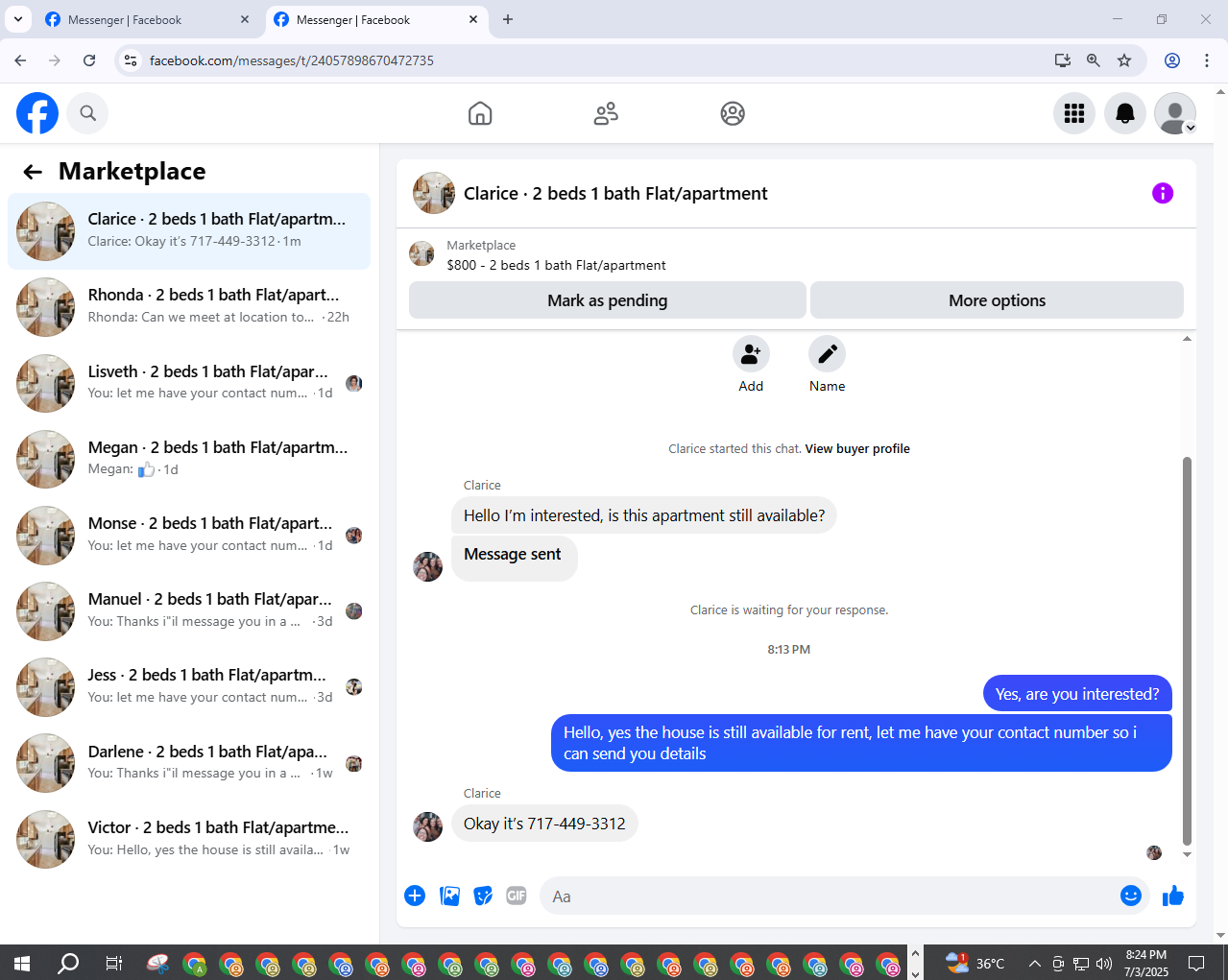Select the Clarice conversation in list
This screenshot has height=980, width=1228.
pos(189,231)
